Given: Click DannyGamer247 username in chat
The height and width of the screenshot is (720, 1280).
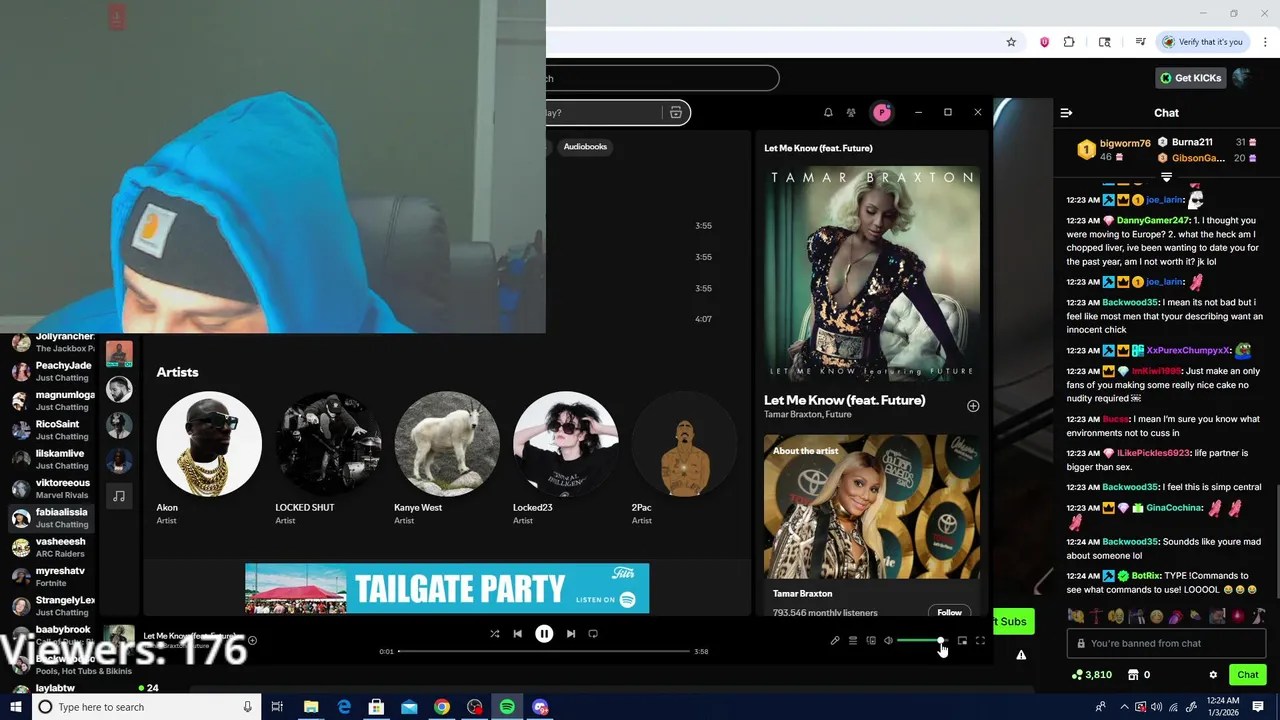Looking at the screenshot, I should click(1153, 220).
